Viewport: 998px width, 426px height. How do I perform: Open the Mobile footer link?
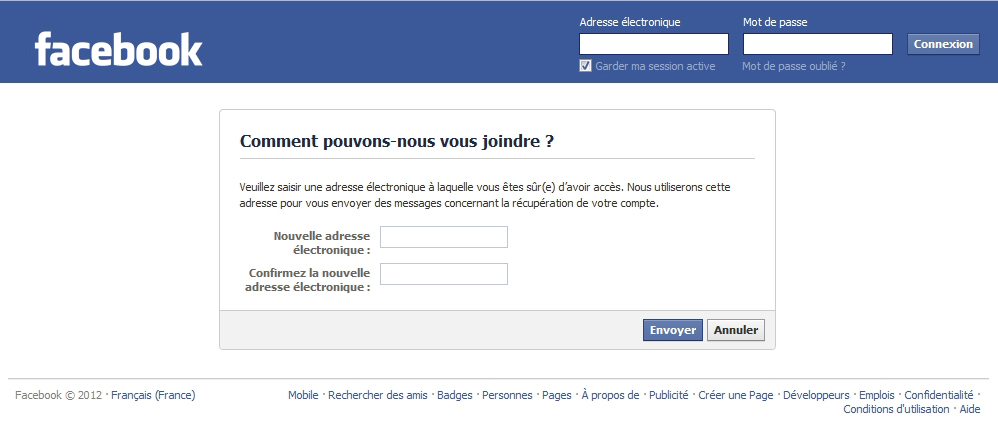303,395
